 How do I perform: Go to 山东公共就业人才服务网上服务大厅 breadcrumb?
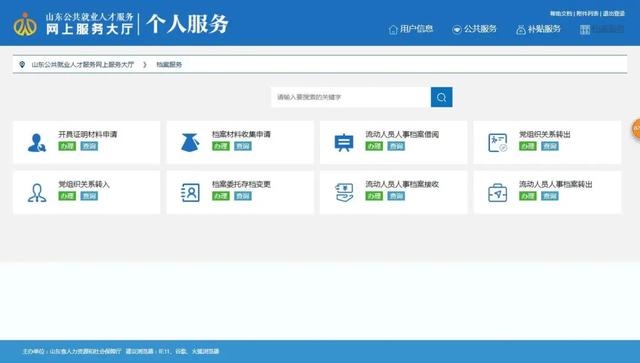click(83, 65)
